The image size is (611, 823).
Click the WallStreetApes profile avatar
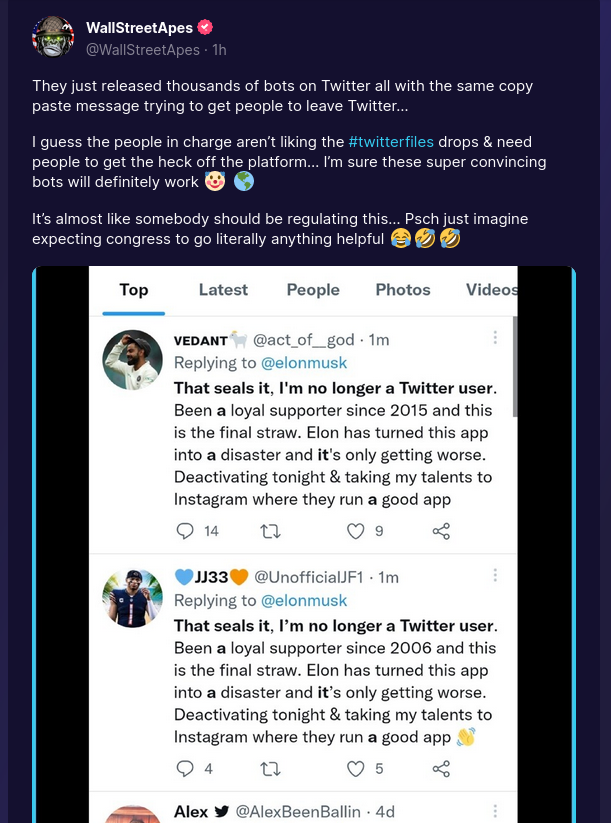(x=53, y=37)
